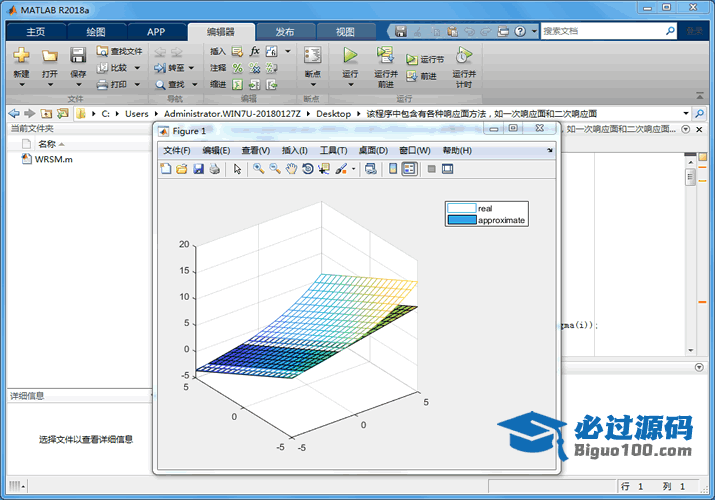Open Figure 1 帮助(H) menu
The width and height of the screenshot is (715, 500).
[457, 150]
